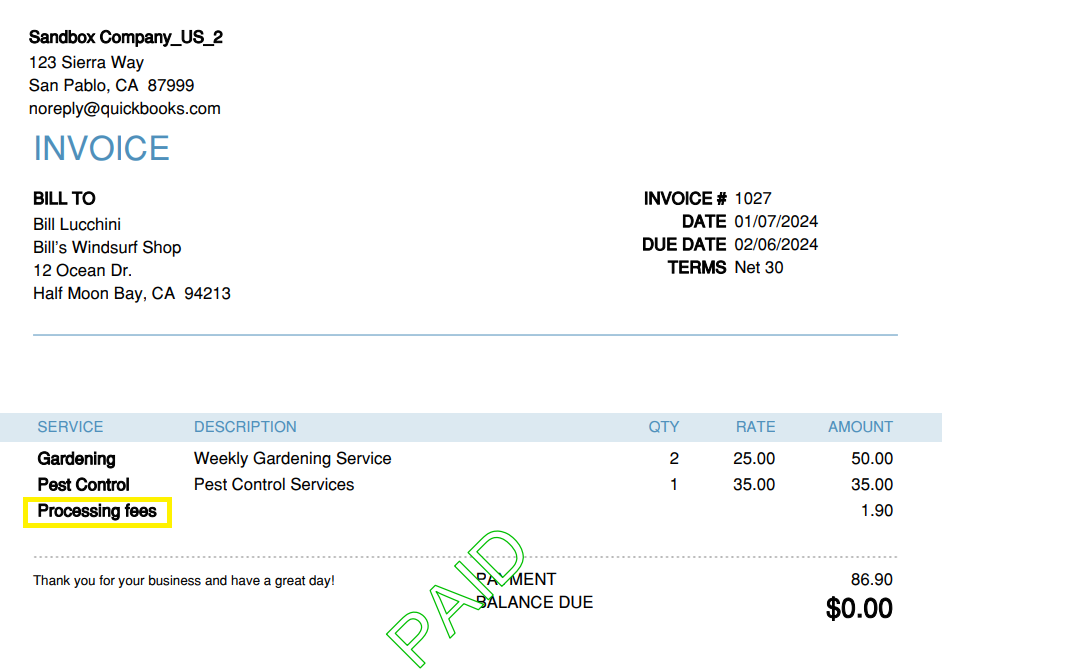This screenshot has height=672, width=1068.
Task: Click the SERVICE column header
Action: 70,427
